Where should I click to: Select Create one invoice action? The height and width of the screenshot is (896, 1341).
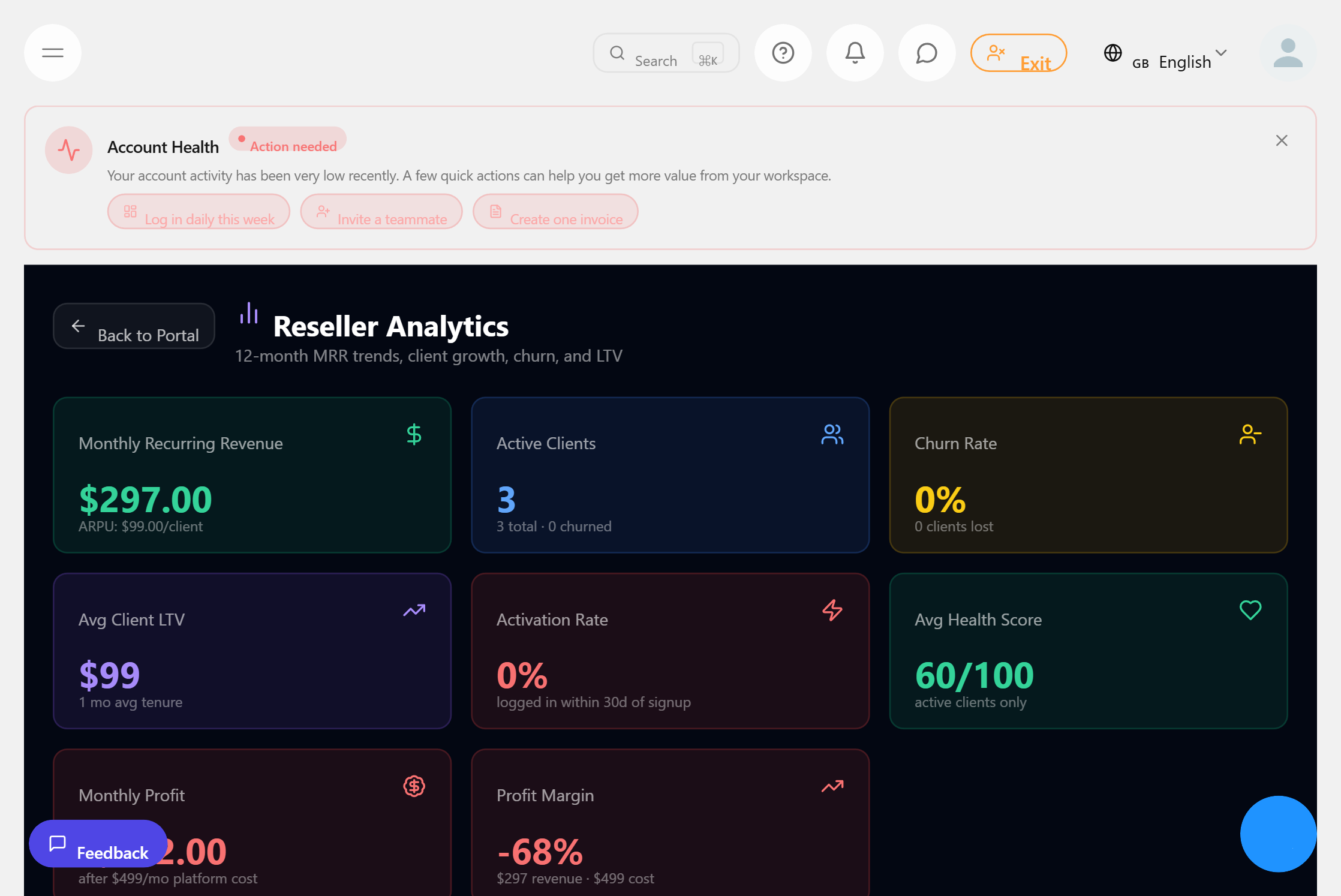[555, 212]
